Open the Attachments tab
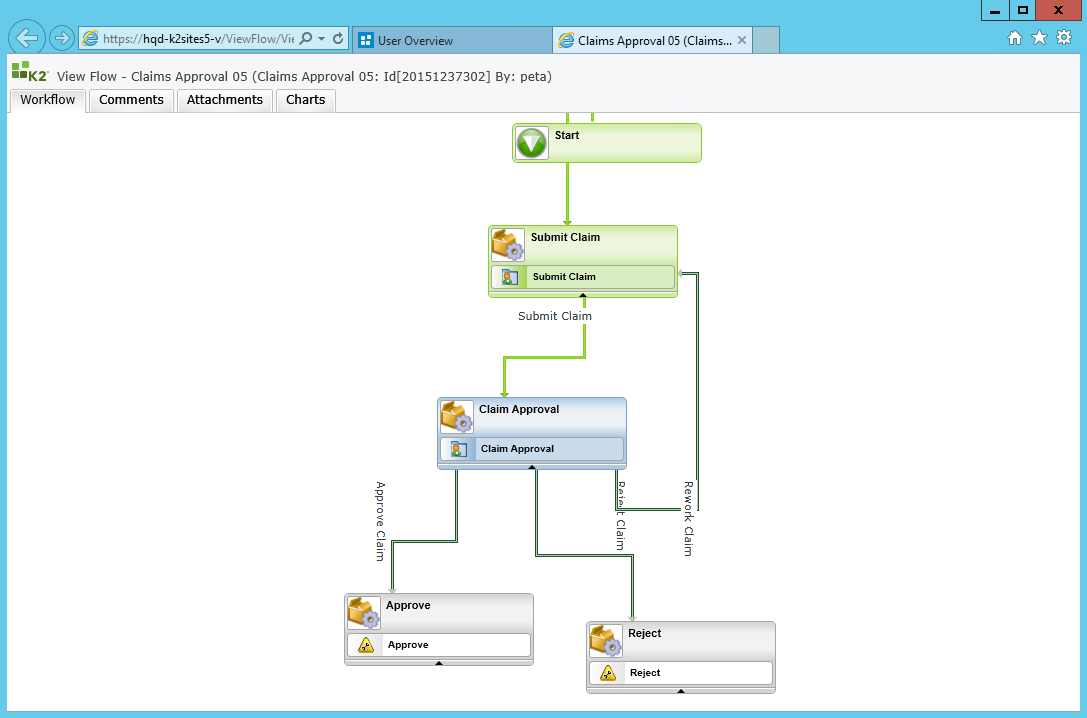Screen dimensions: 1087x718 pyautogui.click(x=225, y=100)
